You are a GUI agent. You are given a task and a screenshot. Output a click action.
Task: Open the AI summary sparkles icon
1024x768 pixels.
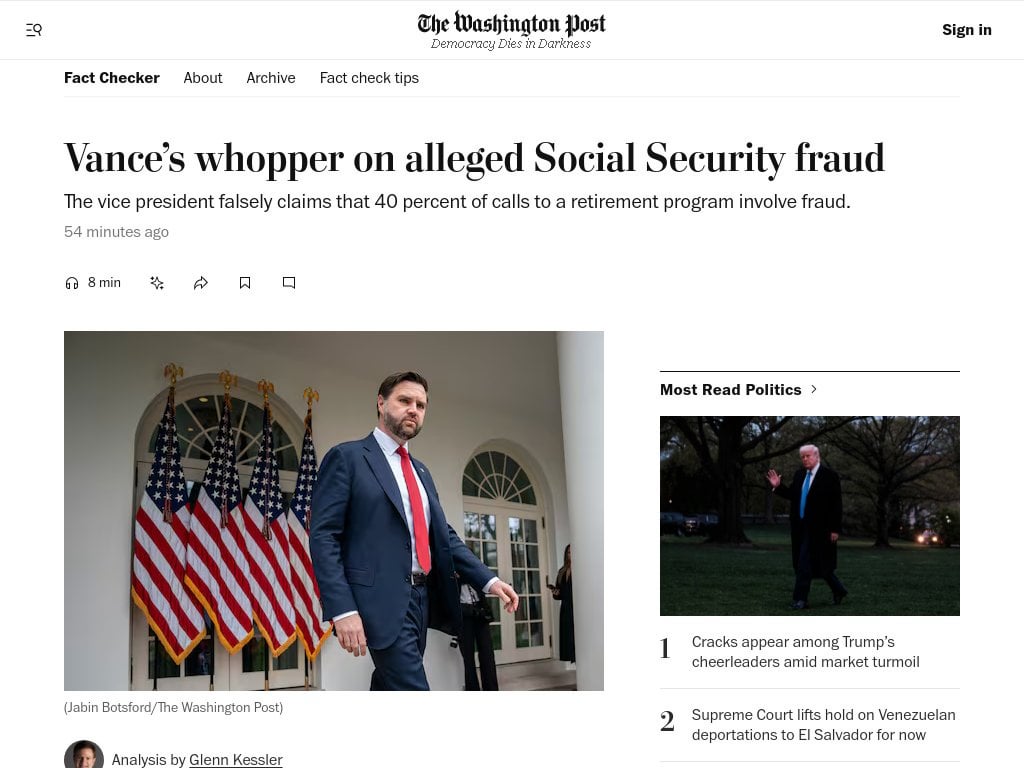[157, 282]
